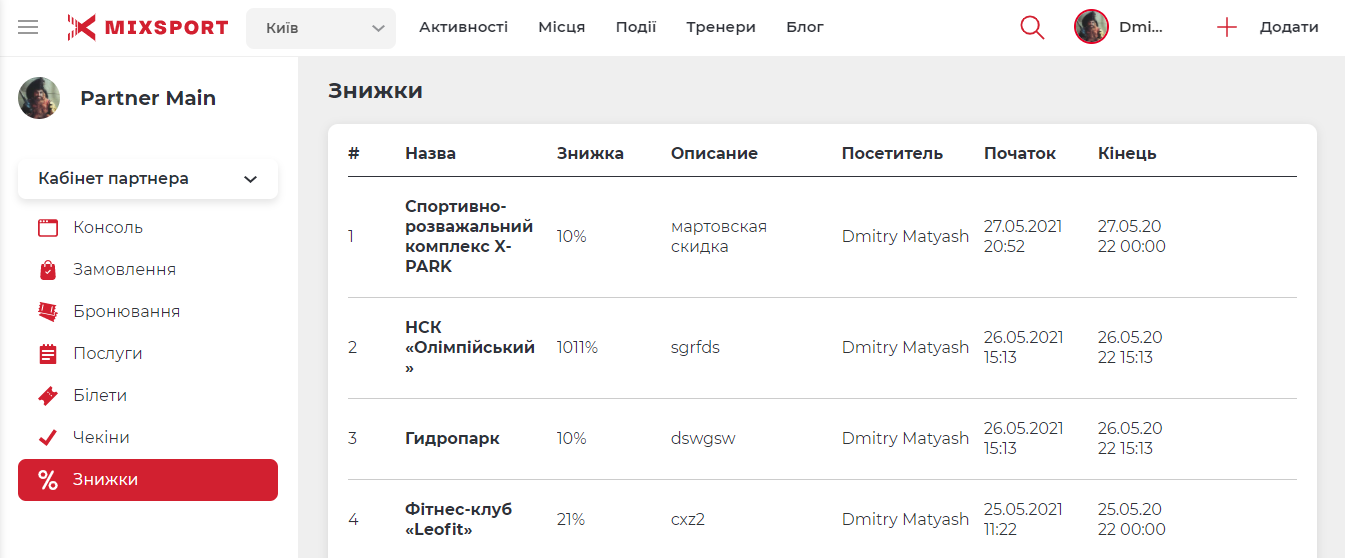Click Місця in top navigation

click(562, 27)
